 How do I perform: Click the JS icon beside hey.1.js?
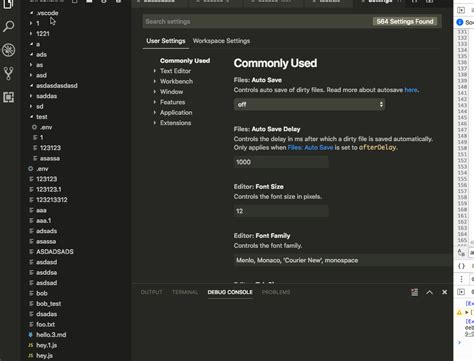31,345
